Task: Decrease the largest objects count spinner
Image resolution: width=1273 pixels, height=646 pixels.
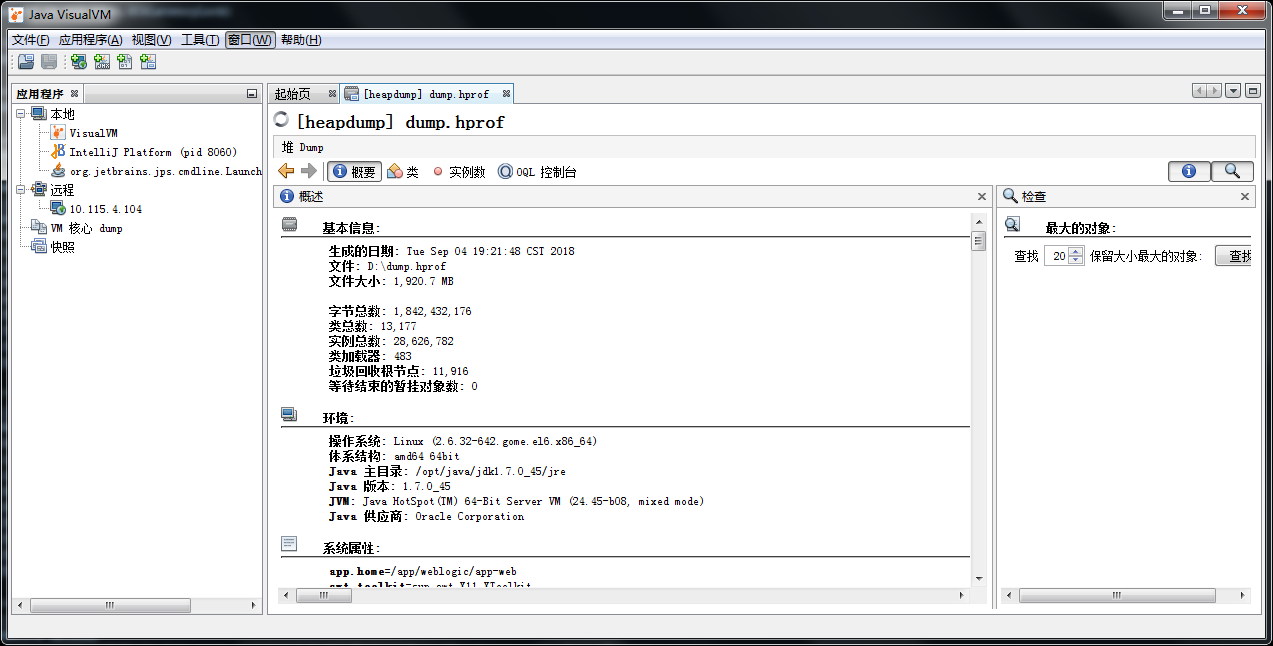Action: 1076,260
